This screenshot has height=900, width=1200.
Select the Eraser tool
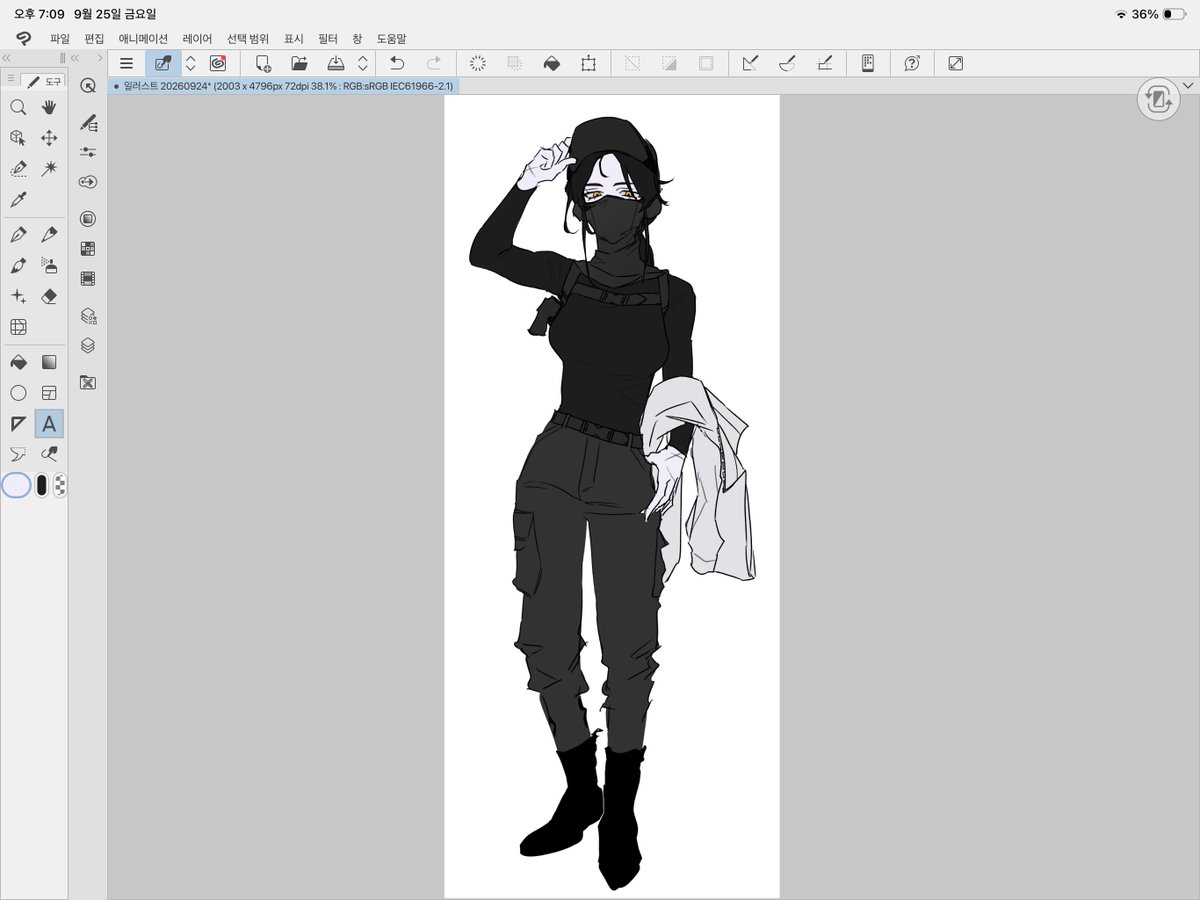pos(49,296)
